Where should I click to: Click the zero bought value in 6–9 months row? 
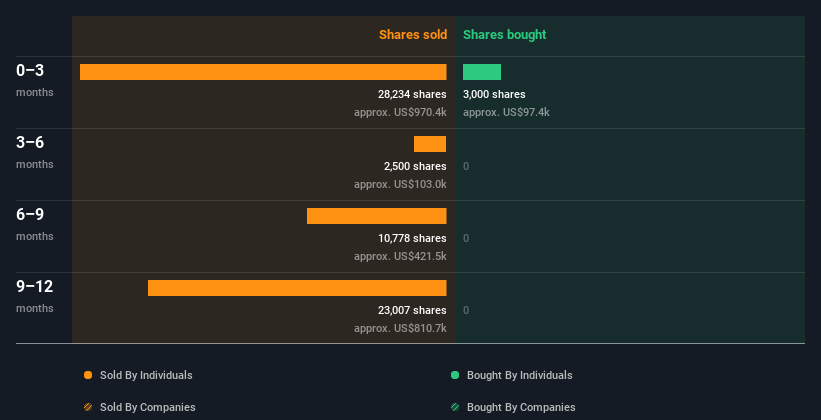click(466, 238)
